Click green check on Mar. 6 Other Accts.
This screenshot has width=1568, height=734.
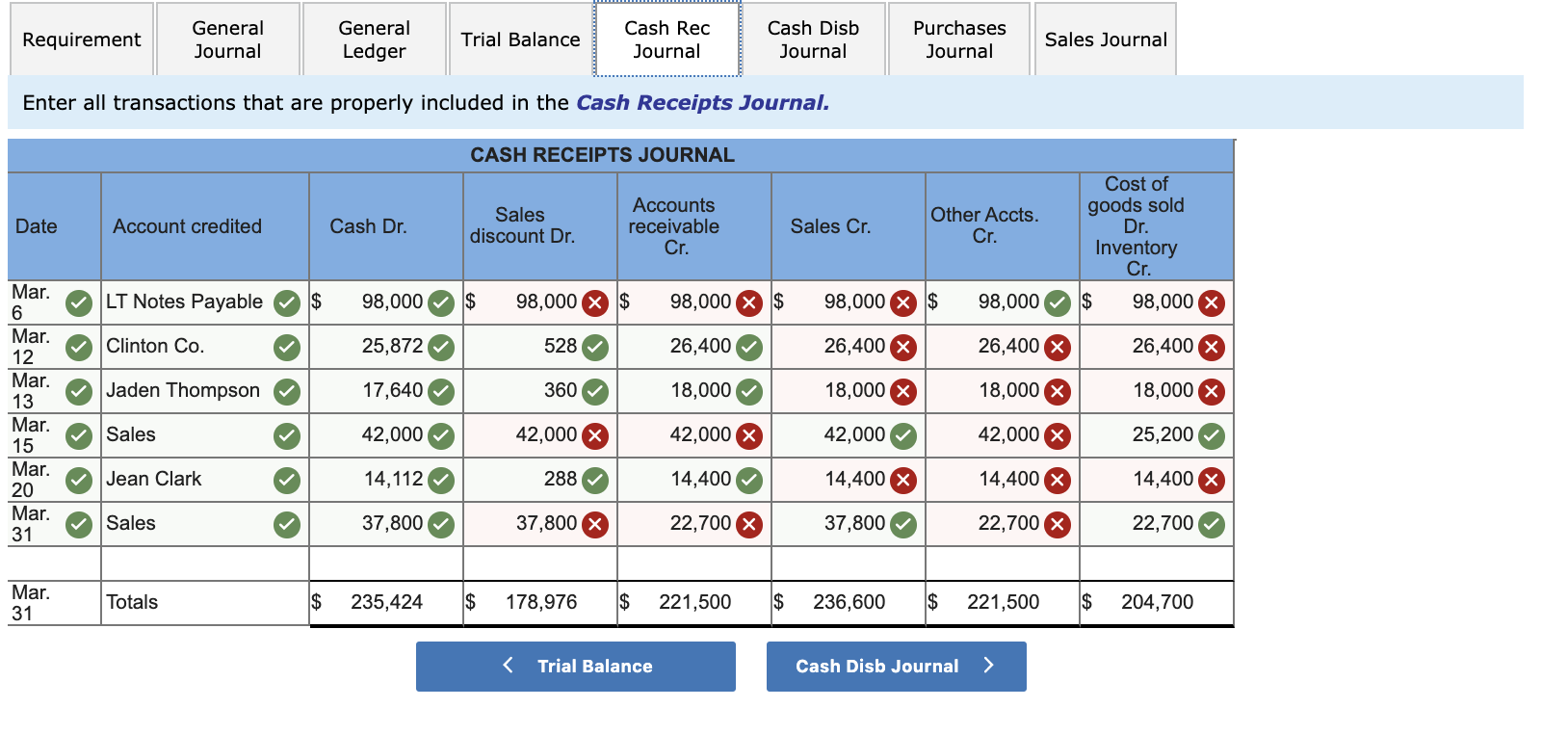1058,303
